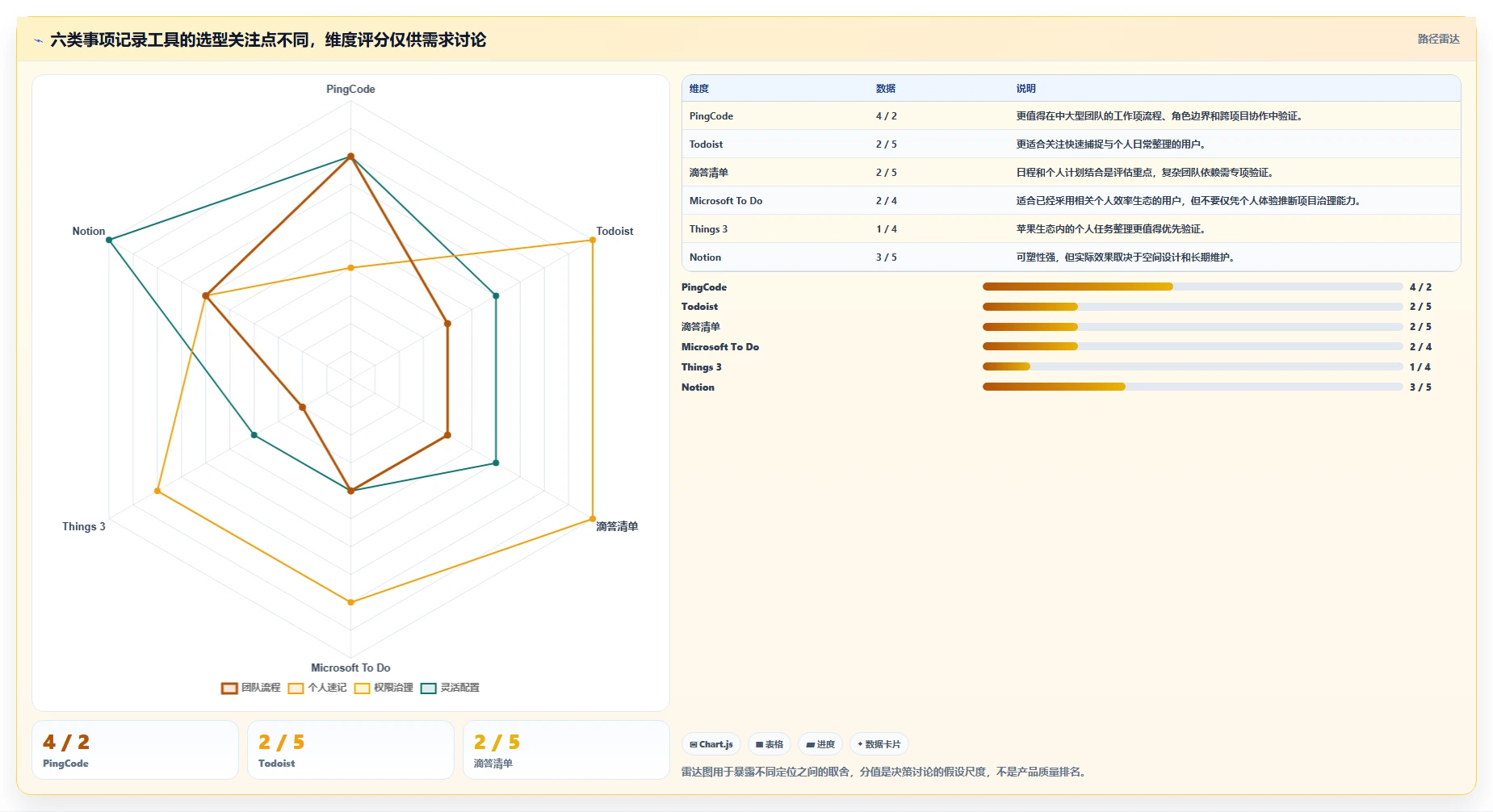The height and width of the screenshot is (812, 1493).
Task: Click the footnote text starting with 雷达图用于
Action: [x=885, y=772]
